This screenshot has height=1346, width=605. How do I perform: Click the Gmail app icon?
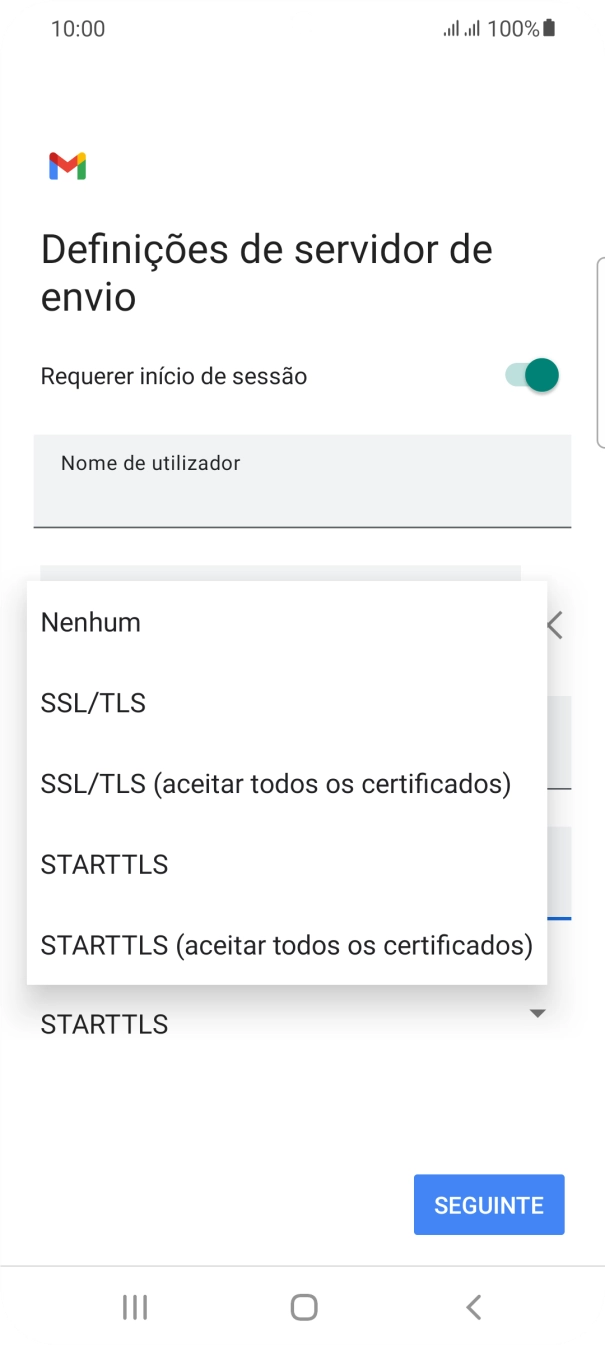point(66,164)
